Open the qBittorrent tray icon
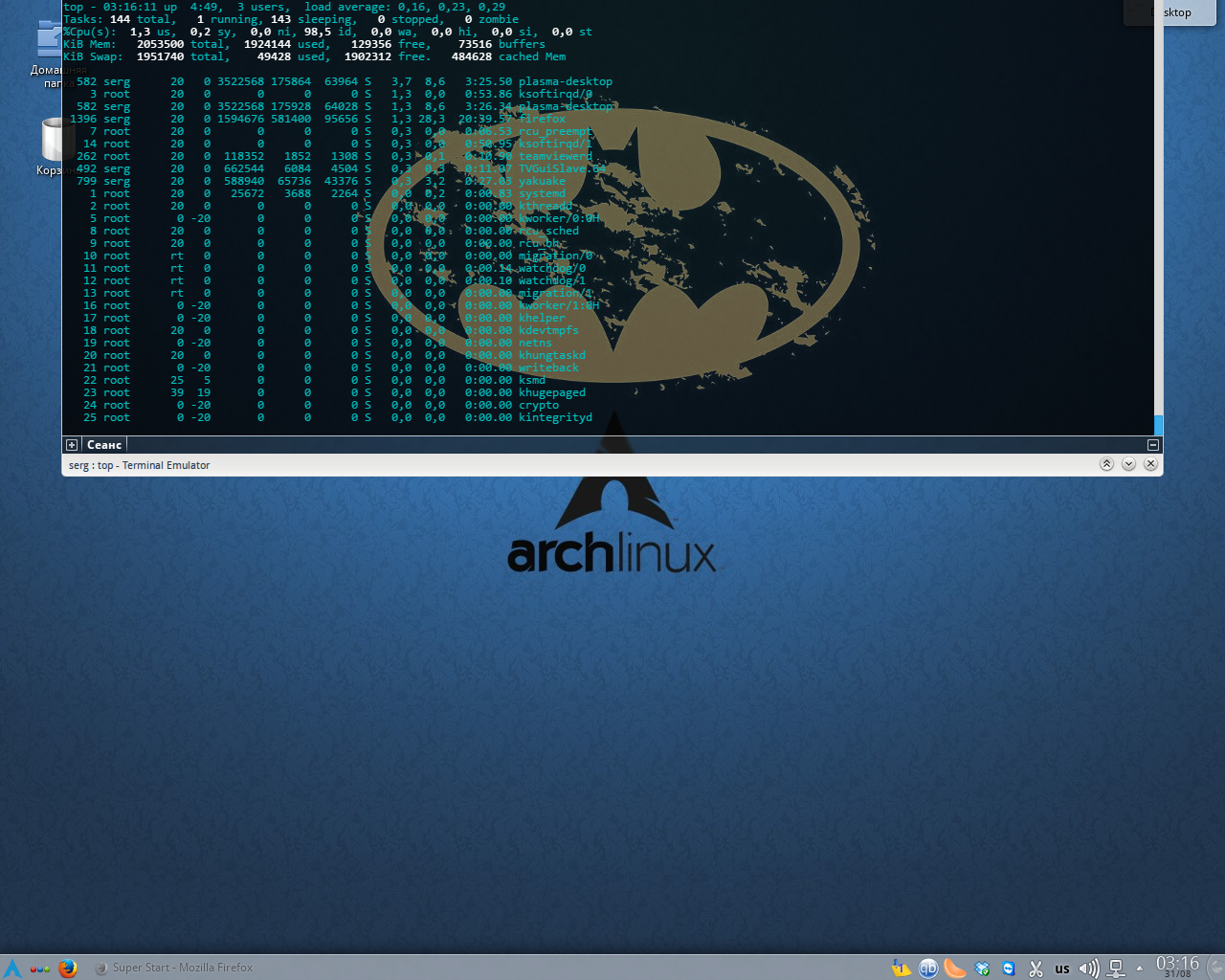 pyautogui.click(x=928, y=969)
